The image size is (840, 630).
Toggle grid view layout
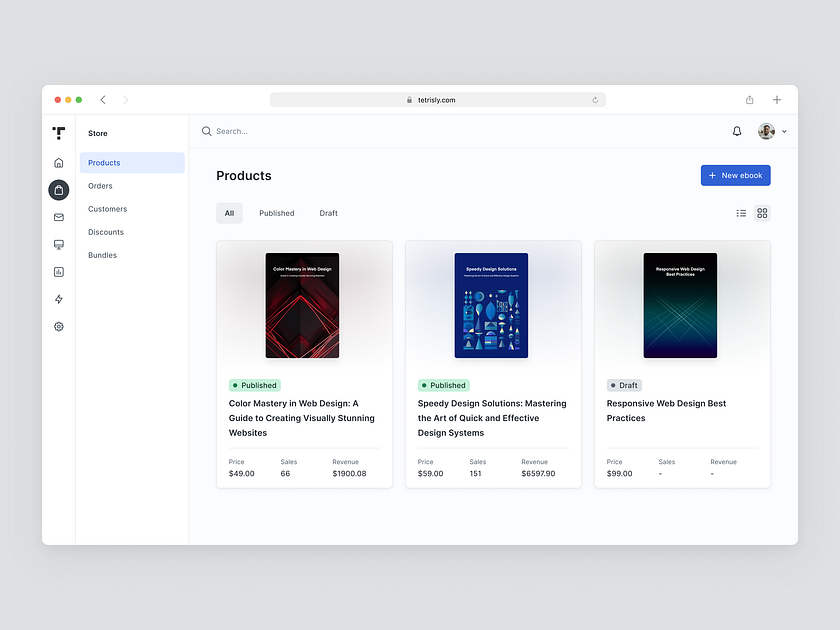(762, 213)
